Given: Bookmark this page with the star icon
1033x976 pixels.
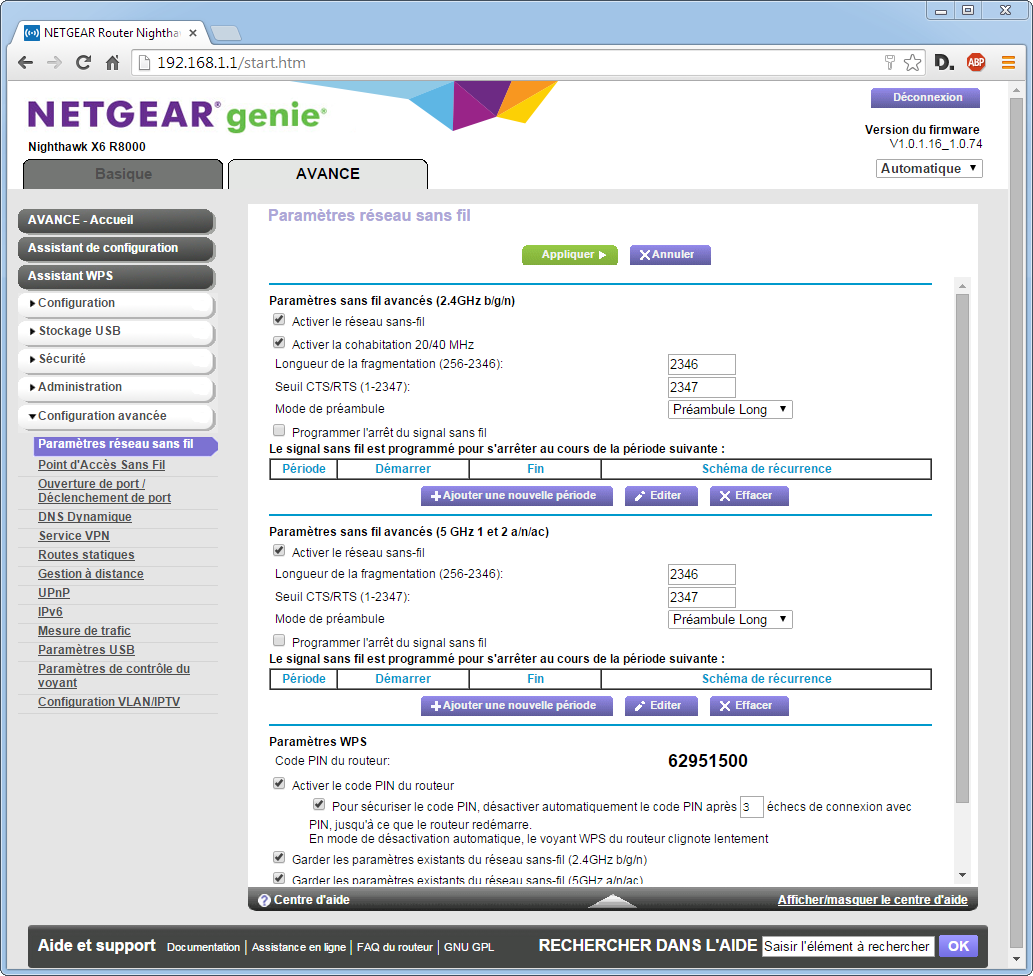Looking at the screenshot, I should click(912, 63).
